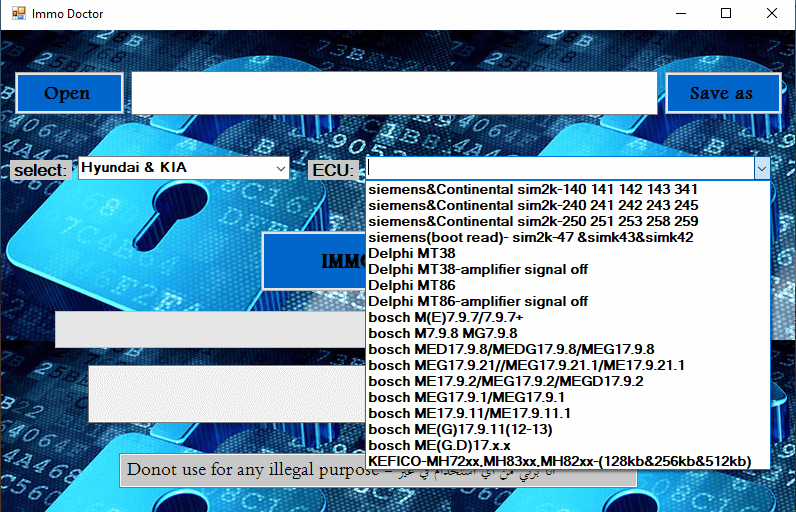The height and width of the screenshot is (512, 796).
Task: Select sim2k-140 141 142 143 341 option
Action: 533,189
